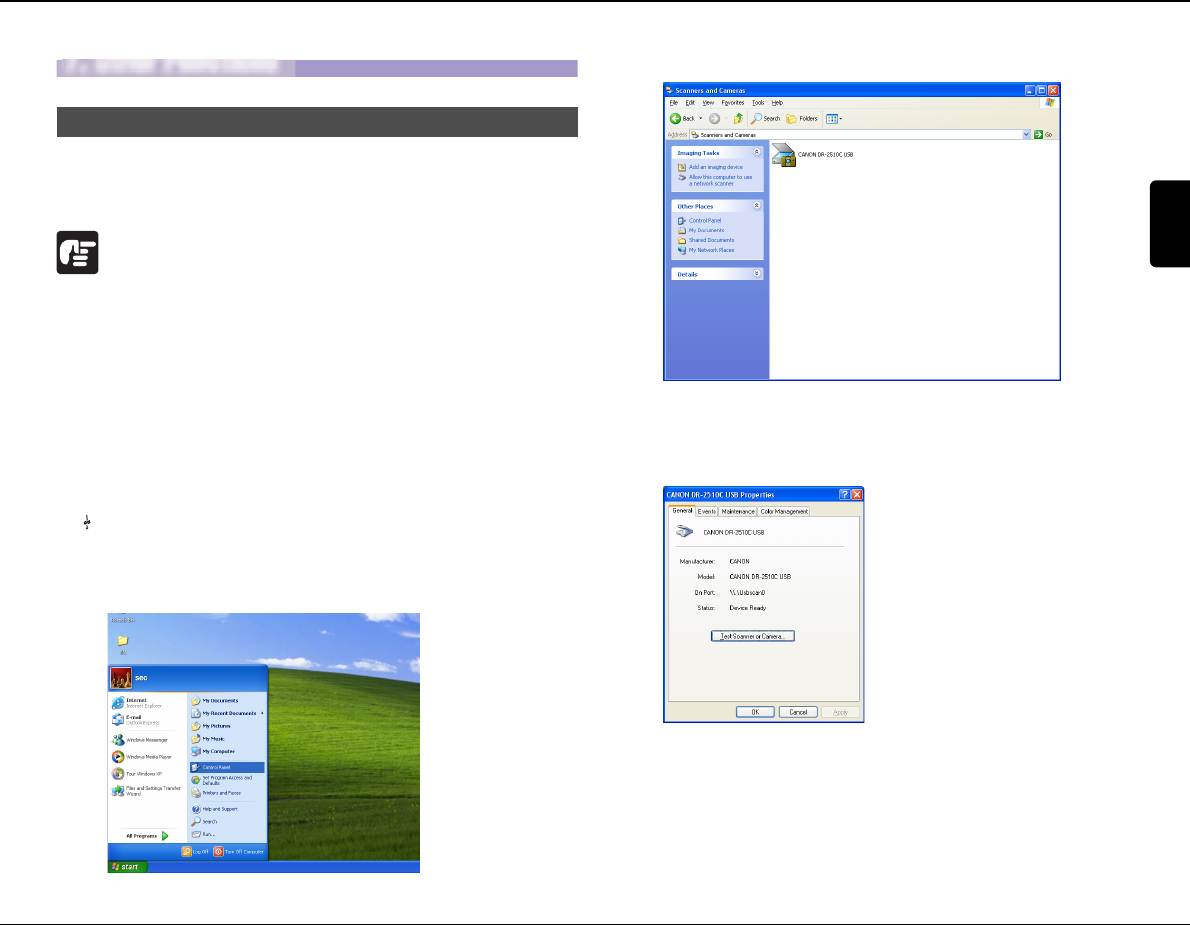Expand All Programs in Start menu
The height and width of the screenshot is (925, 1190).
pyautogui.click(x=147, y=835)
